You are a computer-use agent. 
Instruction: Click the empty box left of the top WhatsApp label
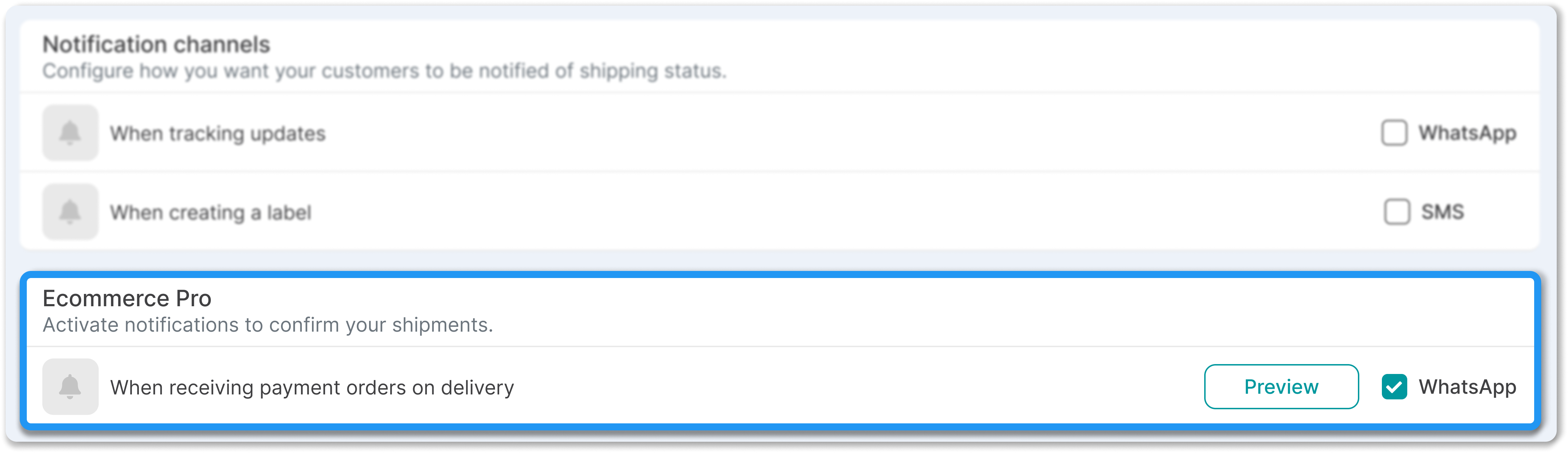click(1394, 133)
